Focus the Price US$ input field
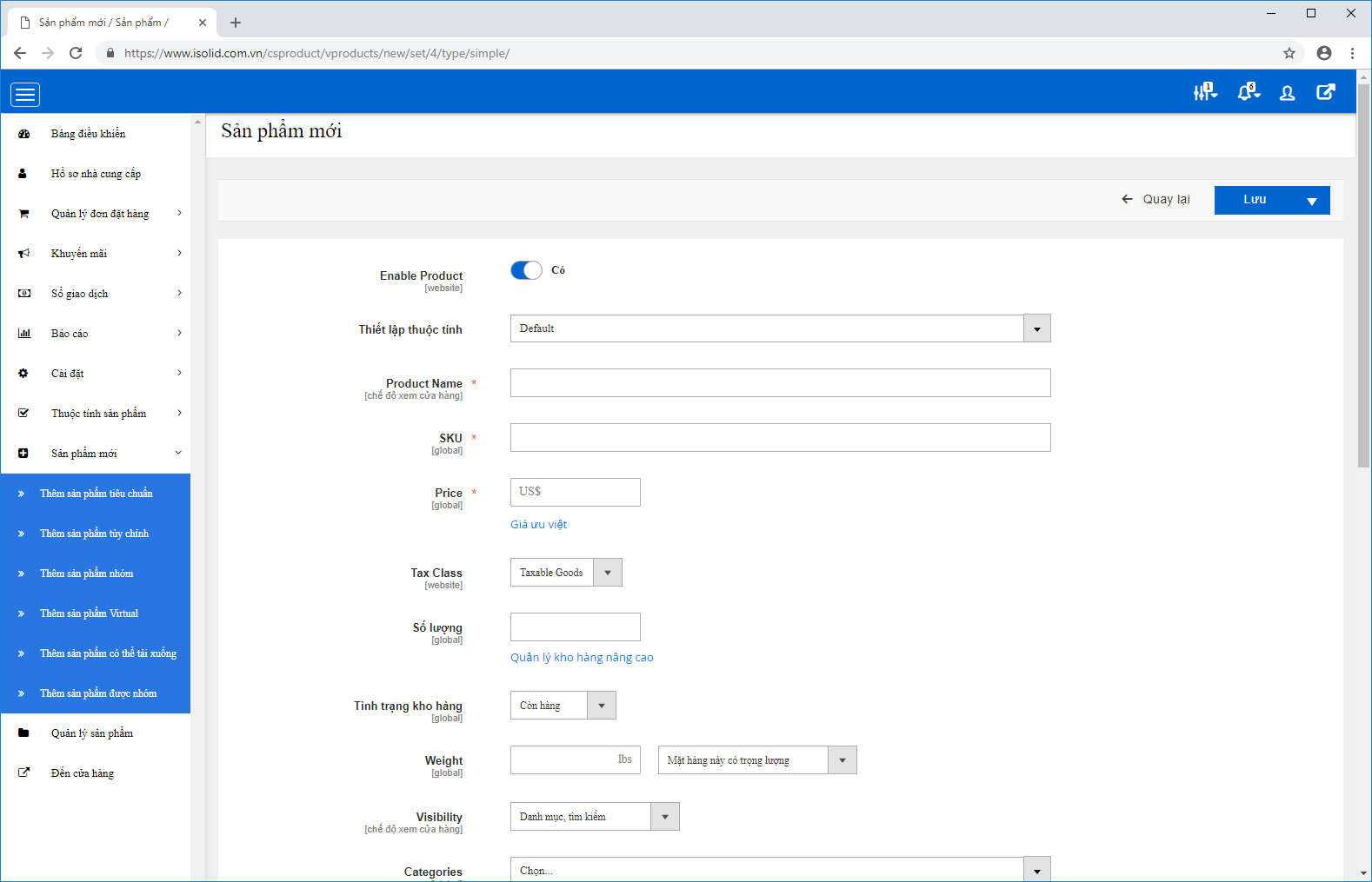The image size is (1372, 882). (575, 493)
